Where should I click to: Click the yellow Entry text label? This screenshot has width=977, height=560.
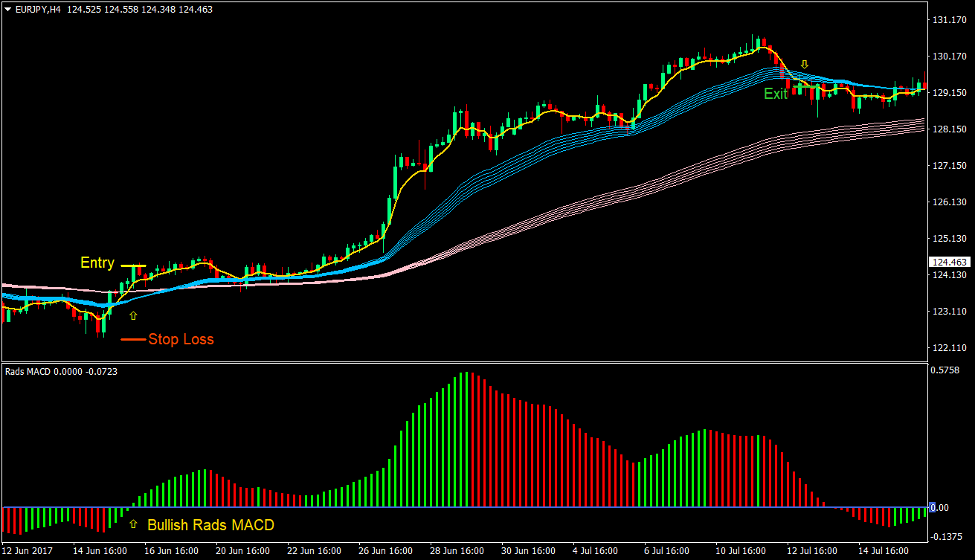[x=97, y=263]
